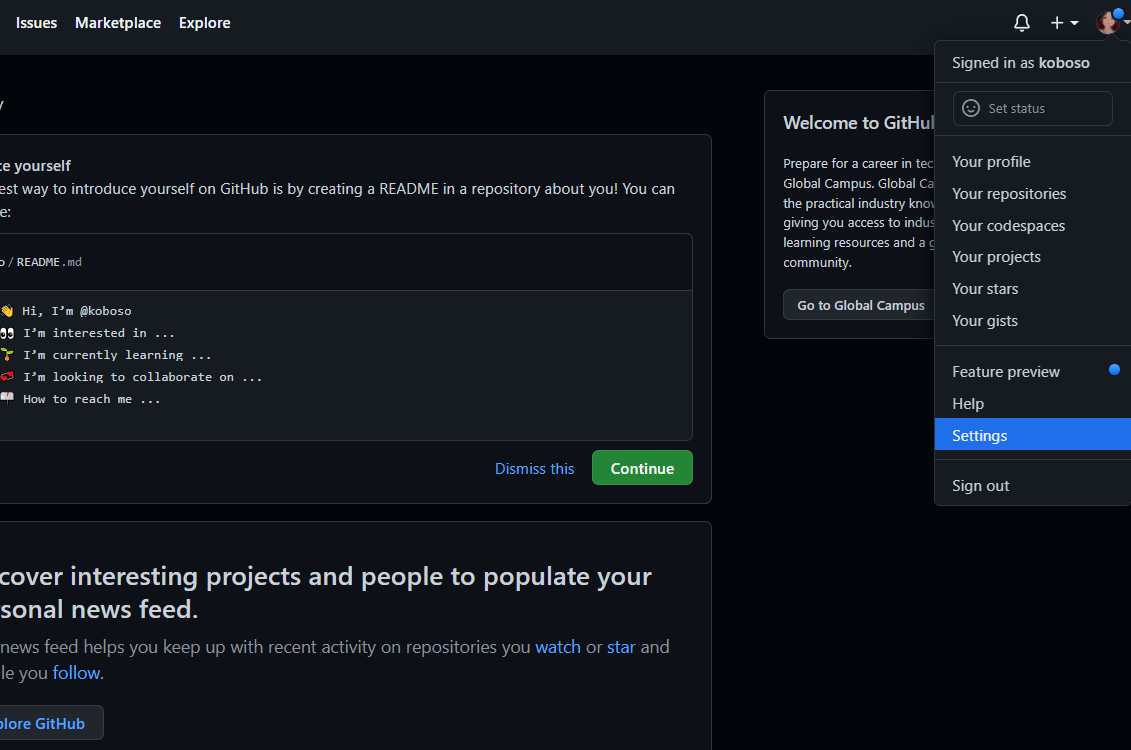Click the Dismiss this link

click(x=534, y=469)
